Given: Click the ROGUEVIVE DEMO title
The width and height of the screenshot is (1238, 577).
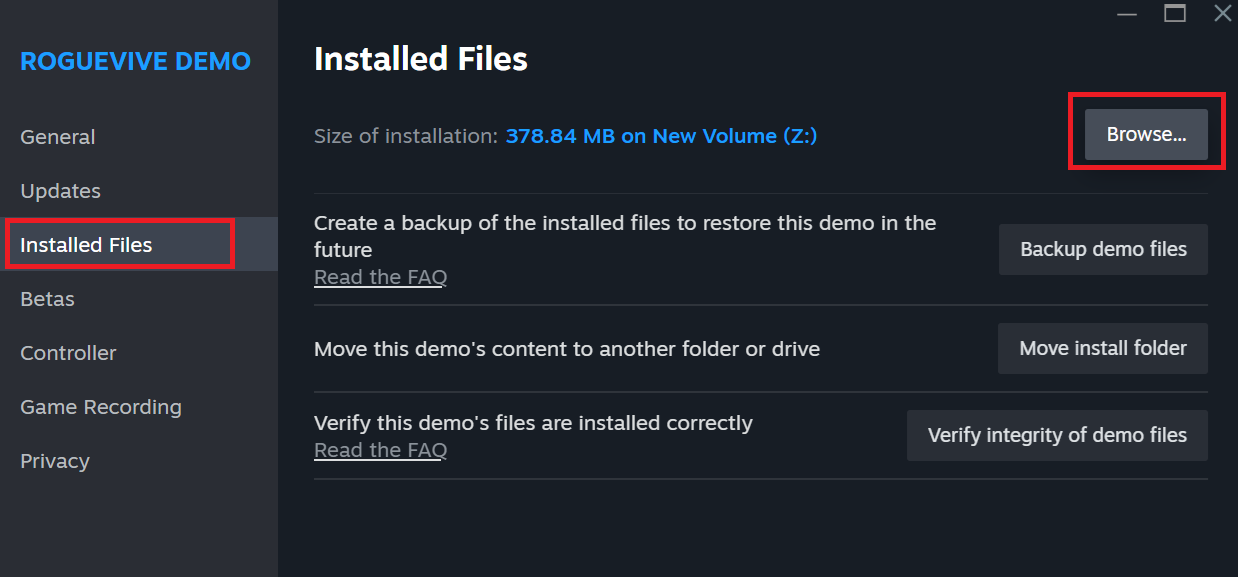Looking at the screenshot, I should coord(135,61).
